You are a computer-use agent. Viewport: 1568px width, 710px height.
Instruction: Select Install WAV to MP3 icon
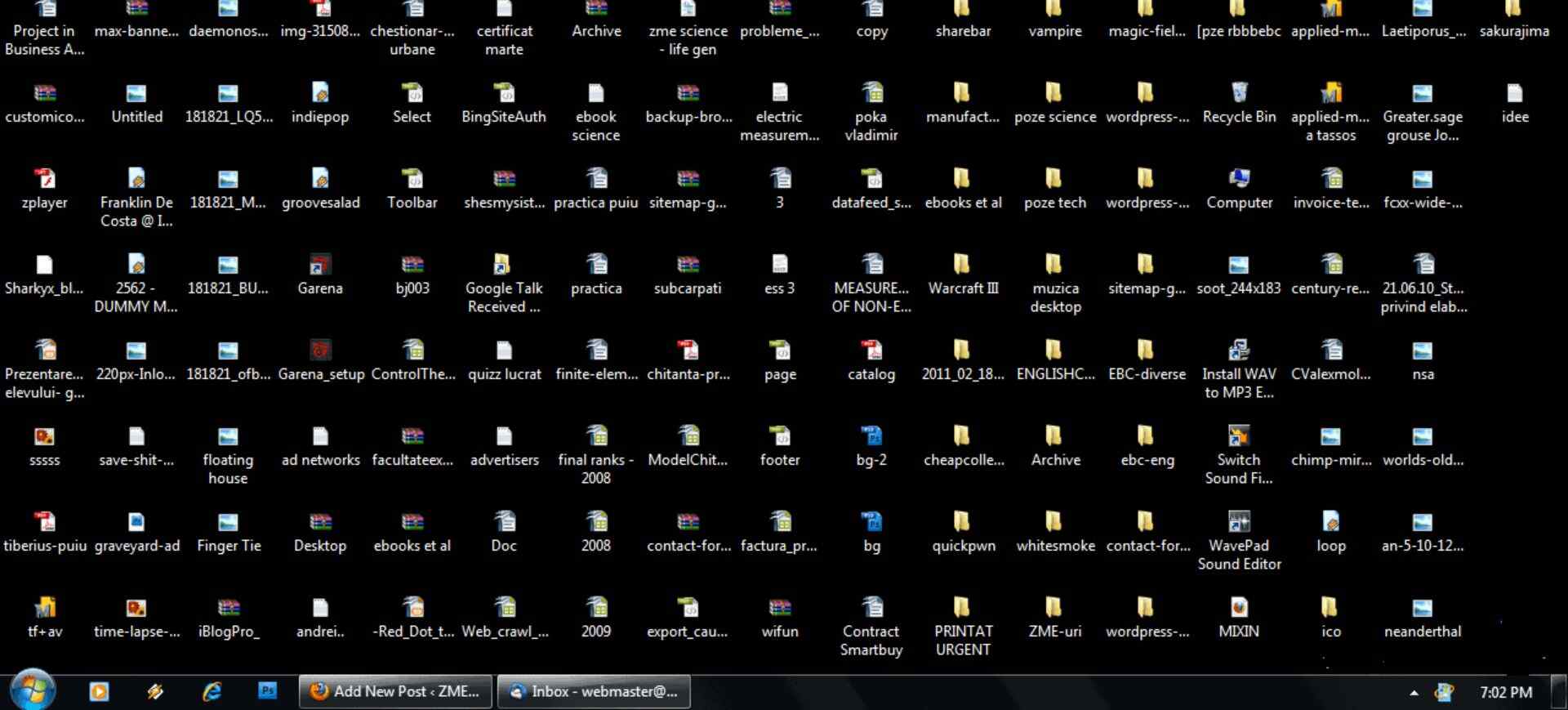tap(1239, 368)
